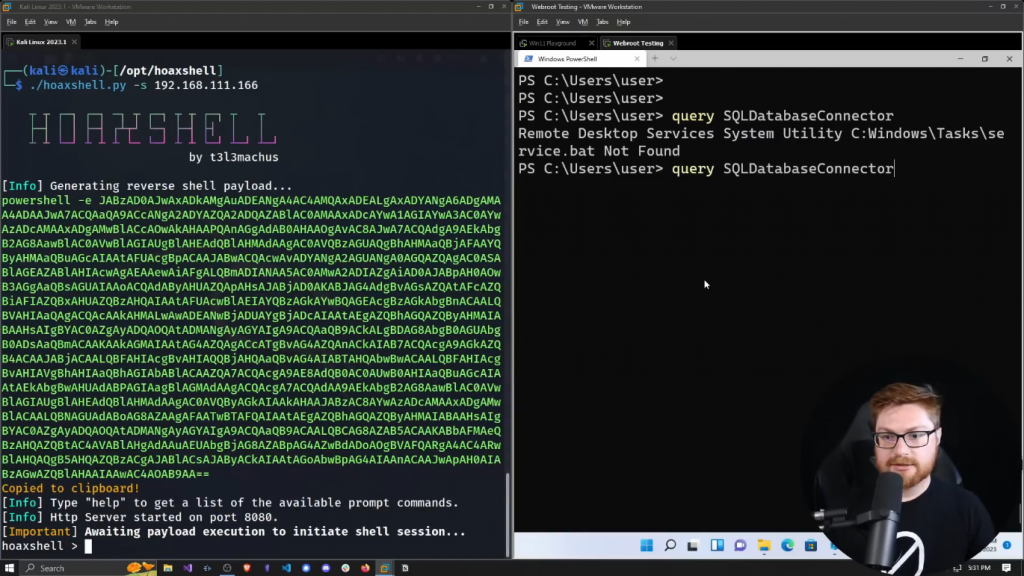Open the Windows 11 Start button in VM
This screenshot has height=576, width=1024.
(x=647, y=545)
